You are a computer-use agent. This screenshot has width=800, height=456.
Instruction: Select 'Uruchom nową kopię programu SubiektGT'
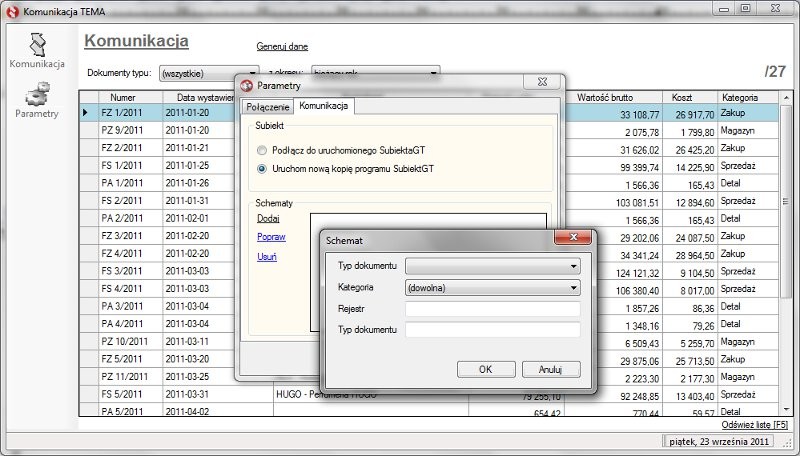[262, 168]
